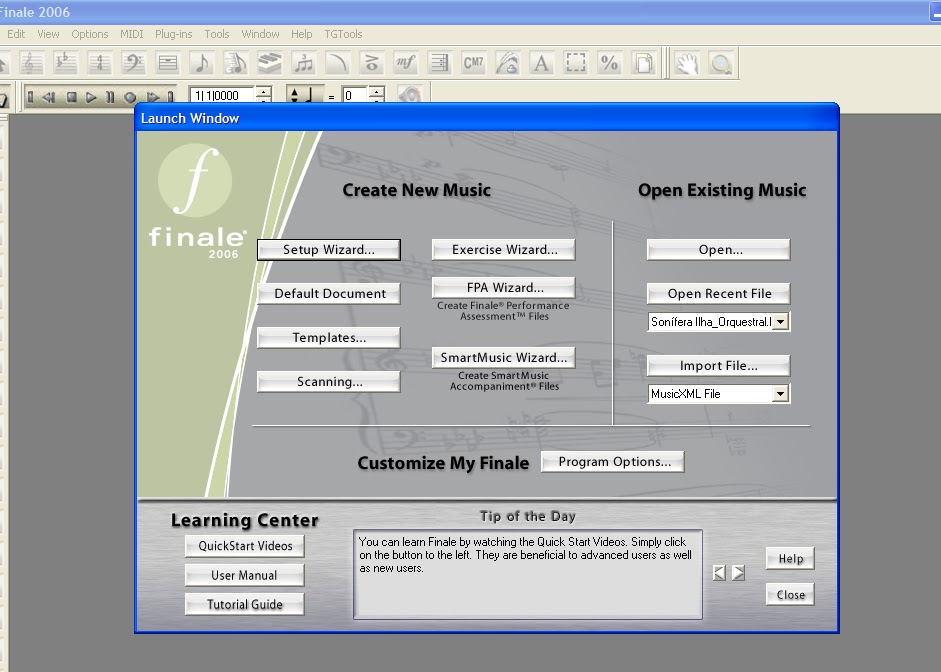Click the Record button in playback controls
The image size is (941, 672).
click(130, 97)
